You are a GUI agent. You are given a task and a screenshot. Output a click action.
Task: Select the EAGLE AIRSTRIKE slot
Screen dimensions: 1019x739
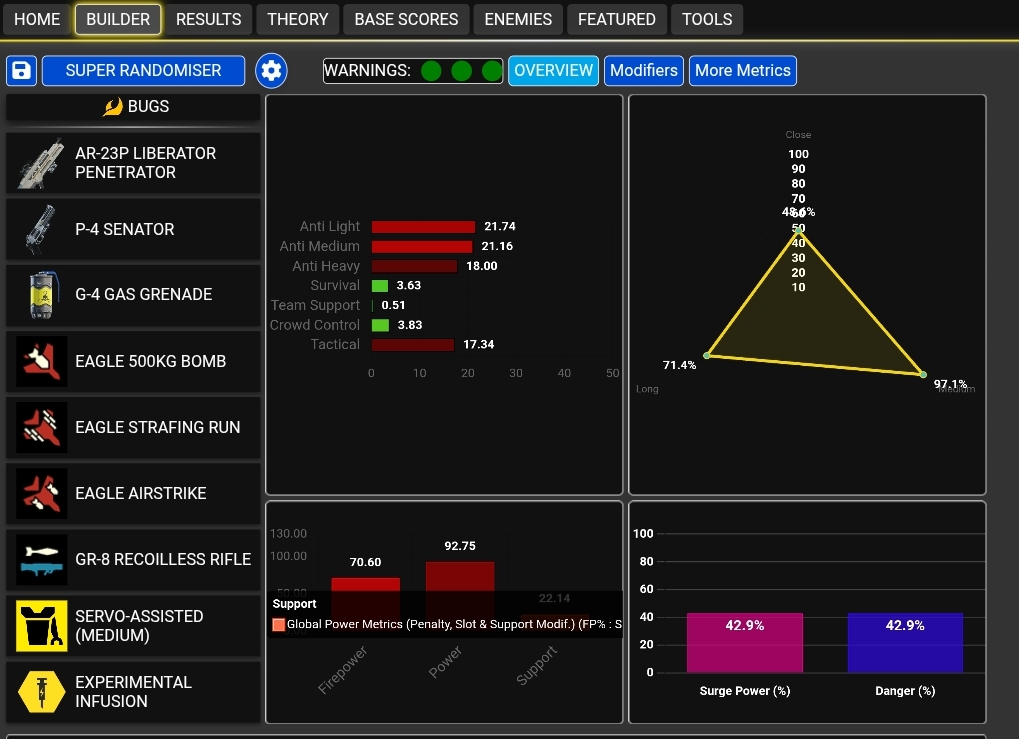133,493
